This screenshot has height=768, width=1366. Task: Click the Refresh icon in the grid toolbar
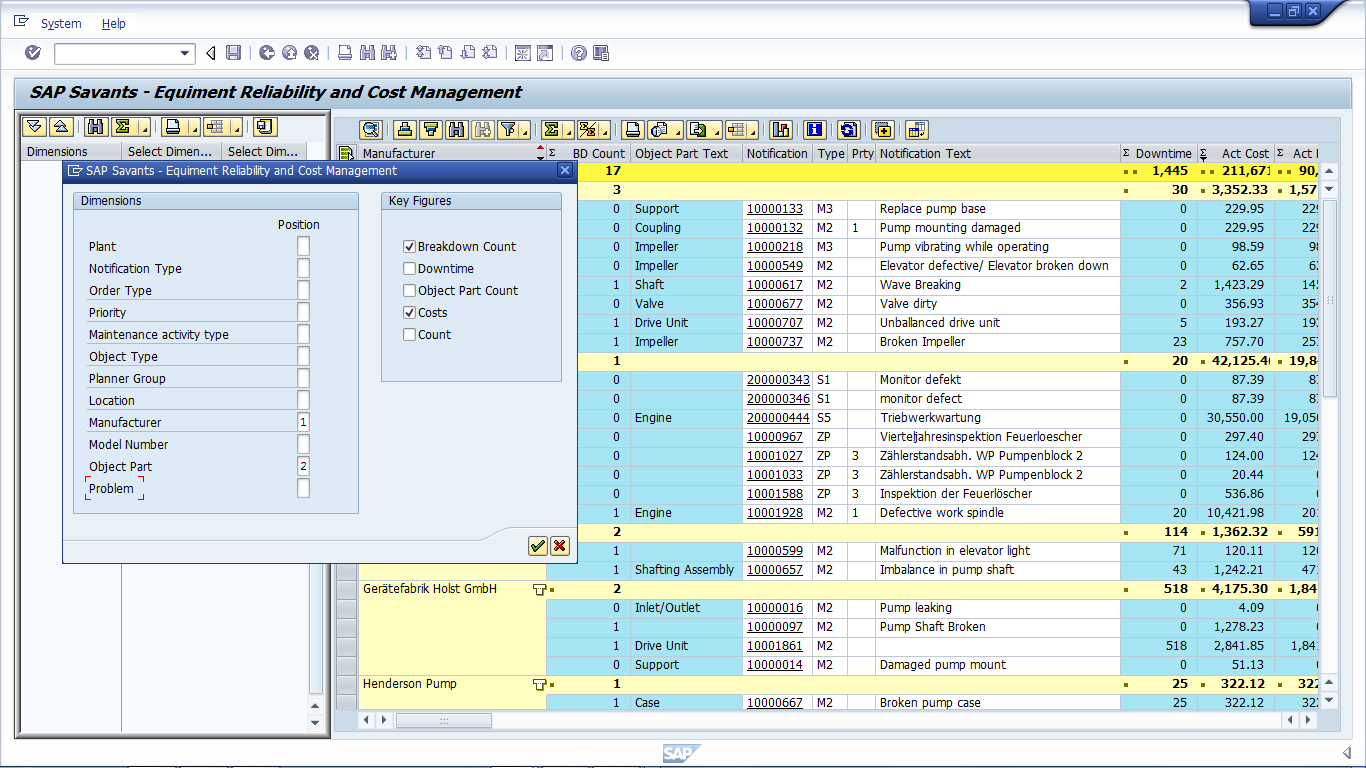click(848, 129)
